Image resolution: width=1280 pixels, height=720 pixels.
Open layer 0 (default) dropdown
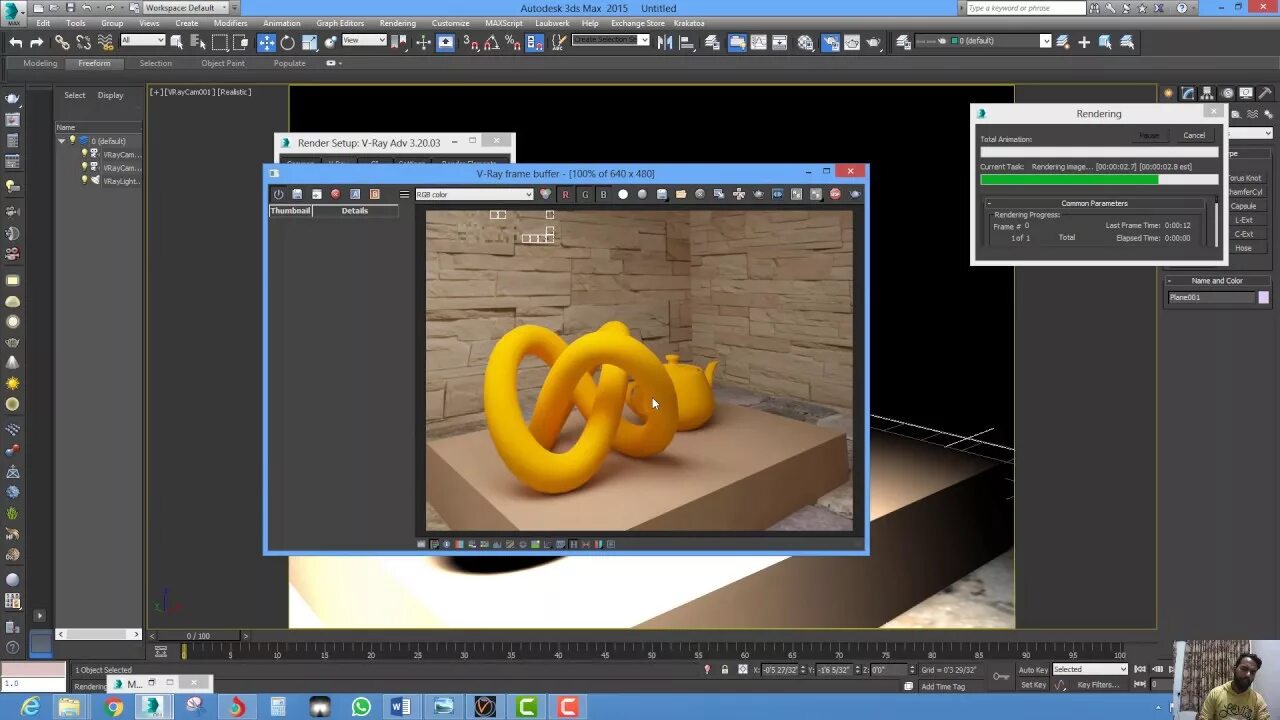(982, 41)
